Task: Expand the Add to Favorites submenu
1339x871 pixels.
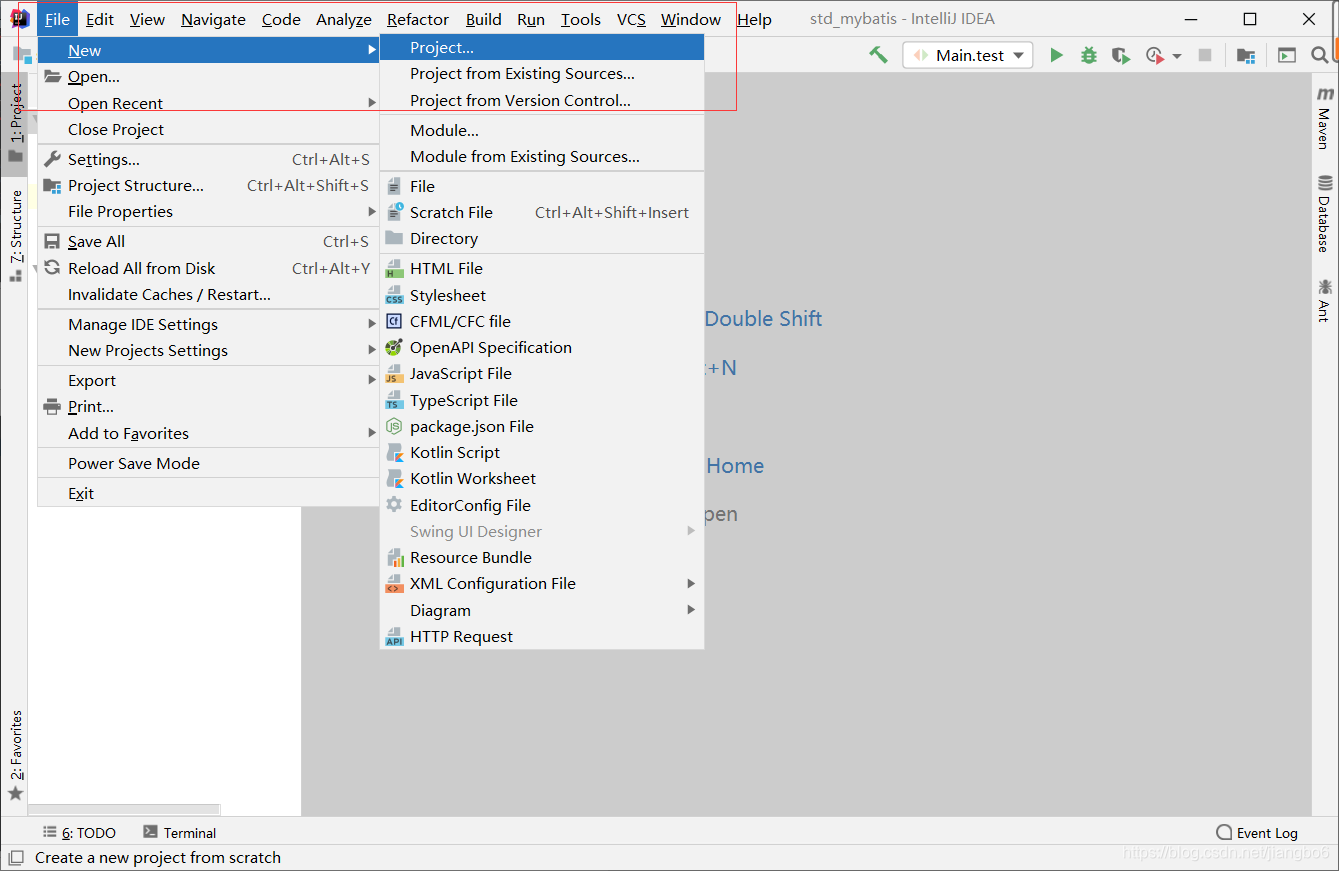Action: coord(207,433)
